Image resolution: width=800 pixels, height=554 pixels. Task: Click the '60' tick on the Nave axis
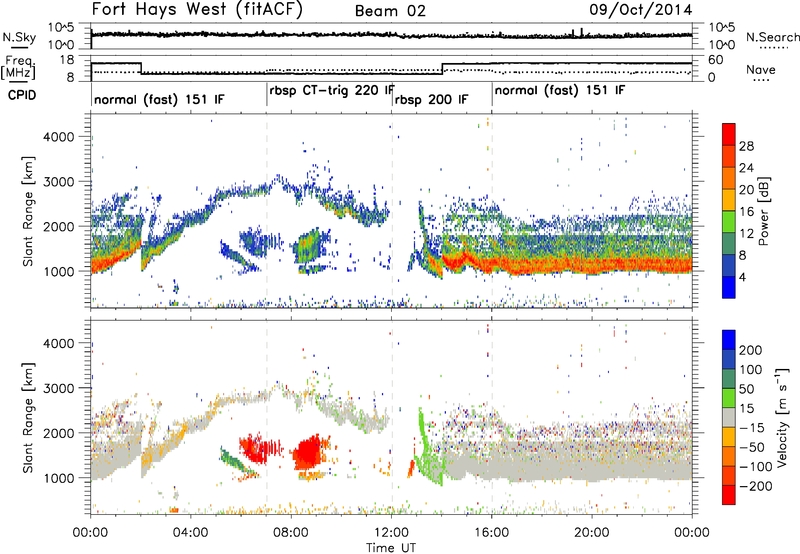(716, 60)
